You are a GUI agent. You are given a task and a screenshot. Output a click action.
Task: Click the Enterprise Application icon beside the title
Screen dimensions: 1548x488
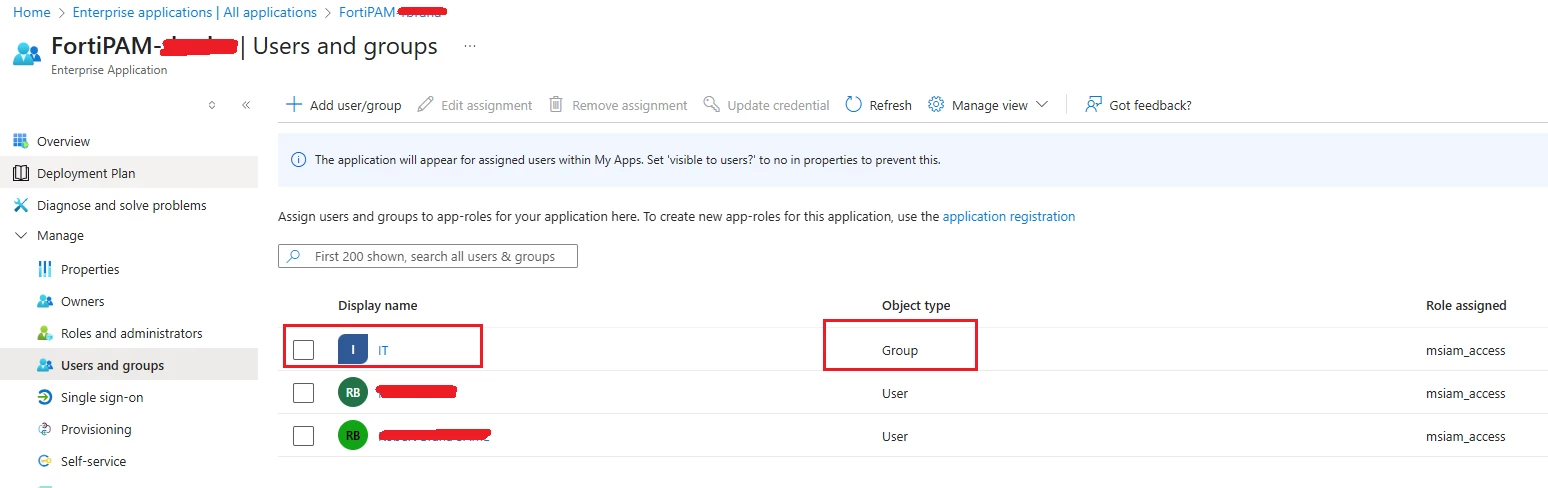[x=27, y=53]
